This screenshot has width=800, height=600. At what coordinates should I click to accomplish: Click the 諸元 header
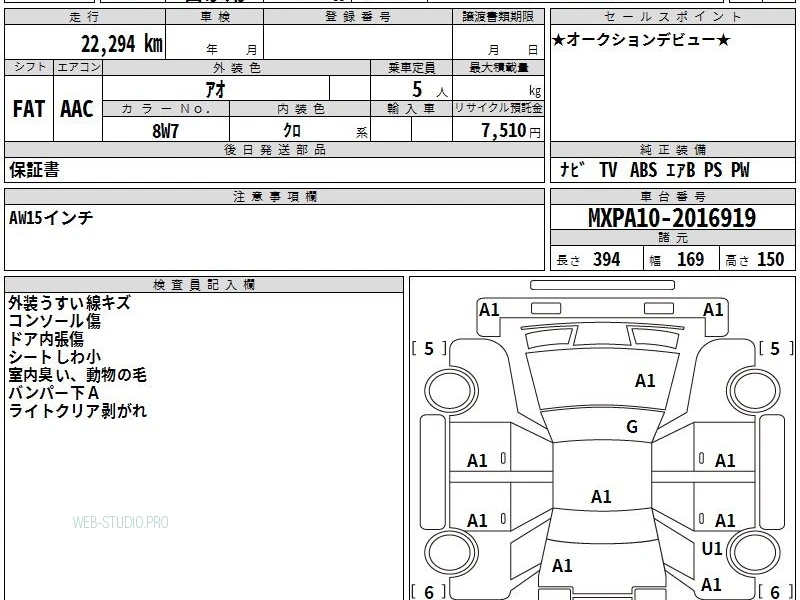[672, 237]
